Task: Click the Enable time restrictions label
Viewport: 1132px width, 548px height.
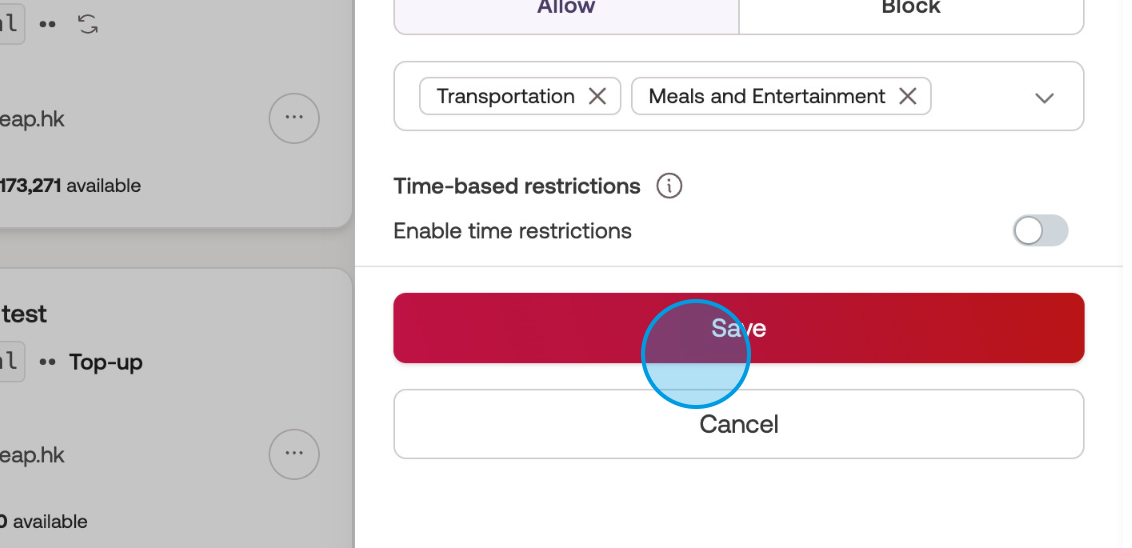Action: [512, 231]
